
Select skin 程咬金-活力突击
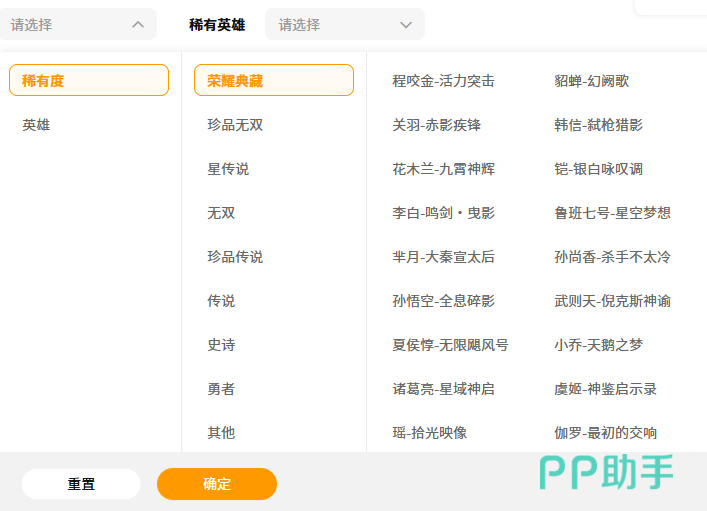(x=443, y=81)
